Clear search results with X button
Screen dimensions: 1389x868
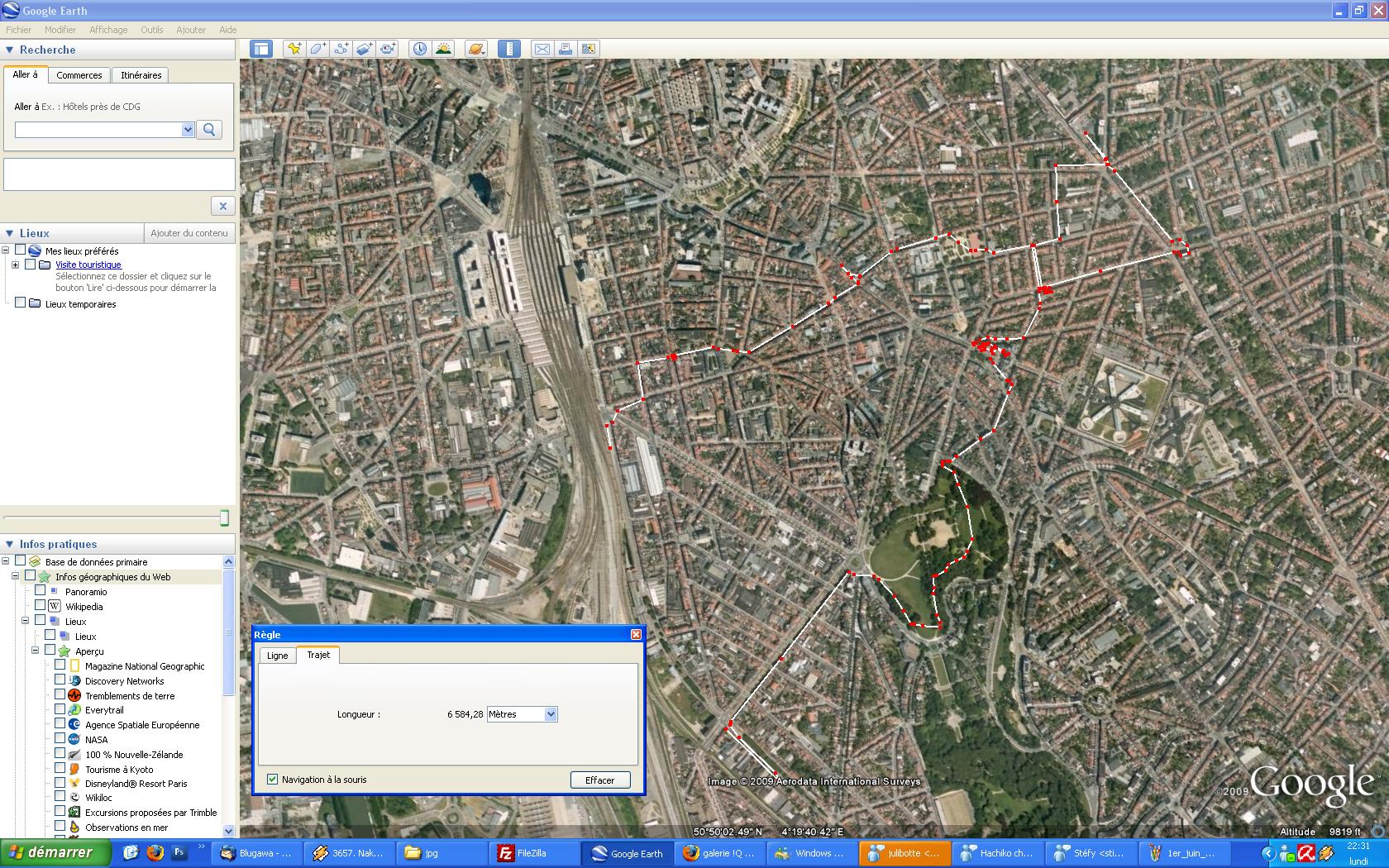[x=222, y=206]
